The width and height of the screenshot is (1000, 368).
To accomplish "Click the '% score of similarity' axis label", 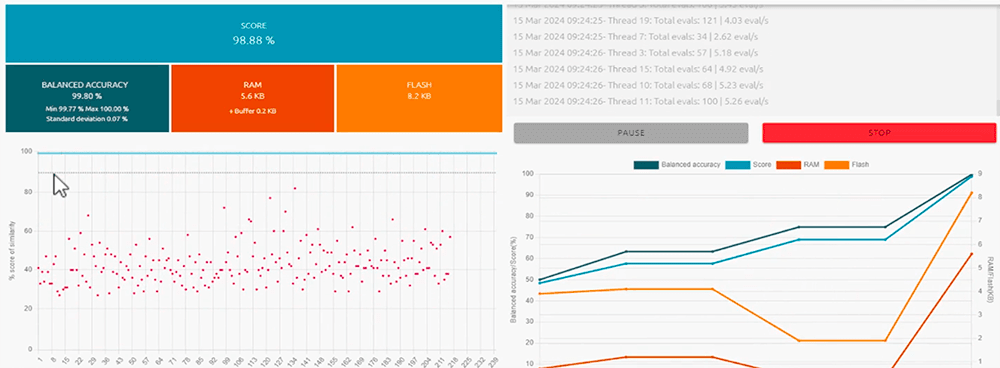I will tap(11, 251).
